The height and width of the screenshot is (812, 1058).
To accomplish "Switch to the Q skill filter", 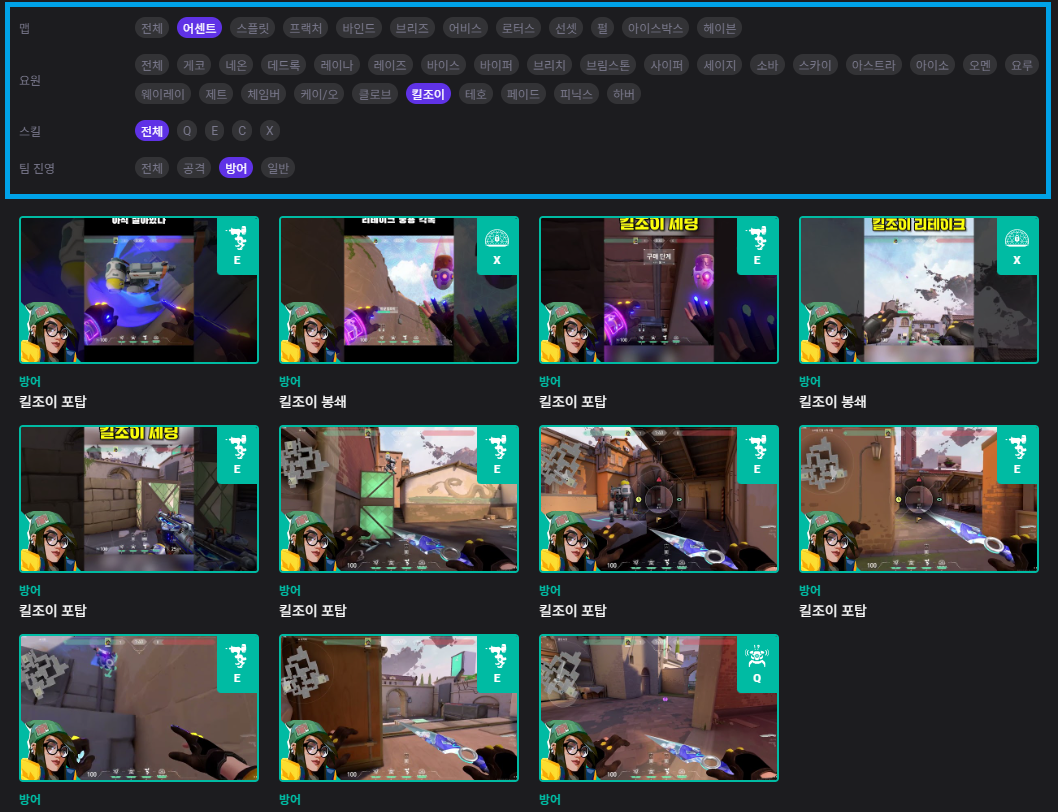I will 187,130.
